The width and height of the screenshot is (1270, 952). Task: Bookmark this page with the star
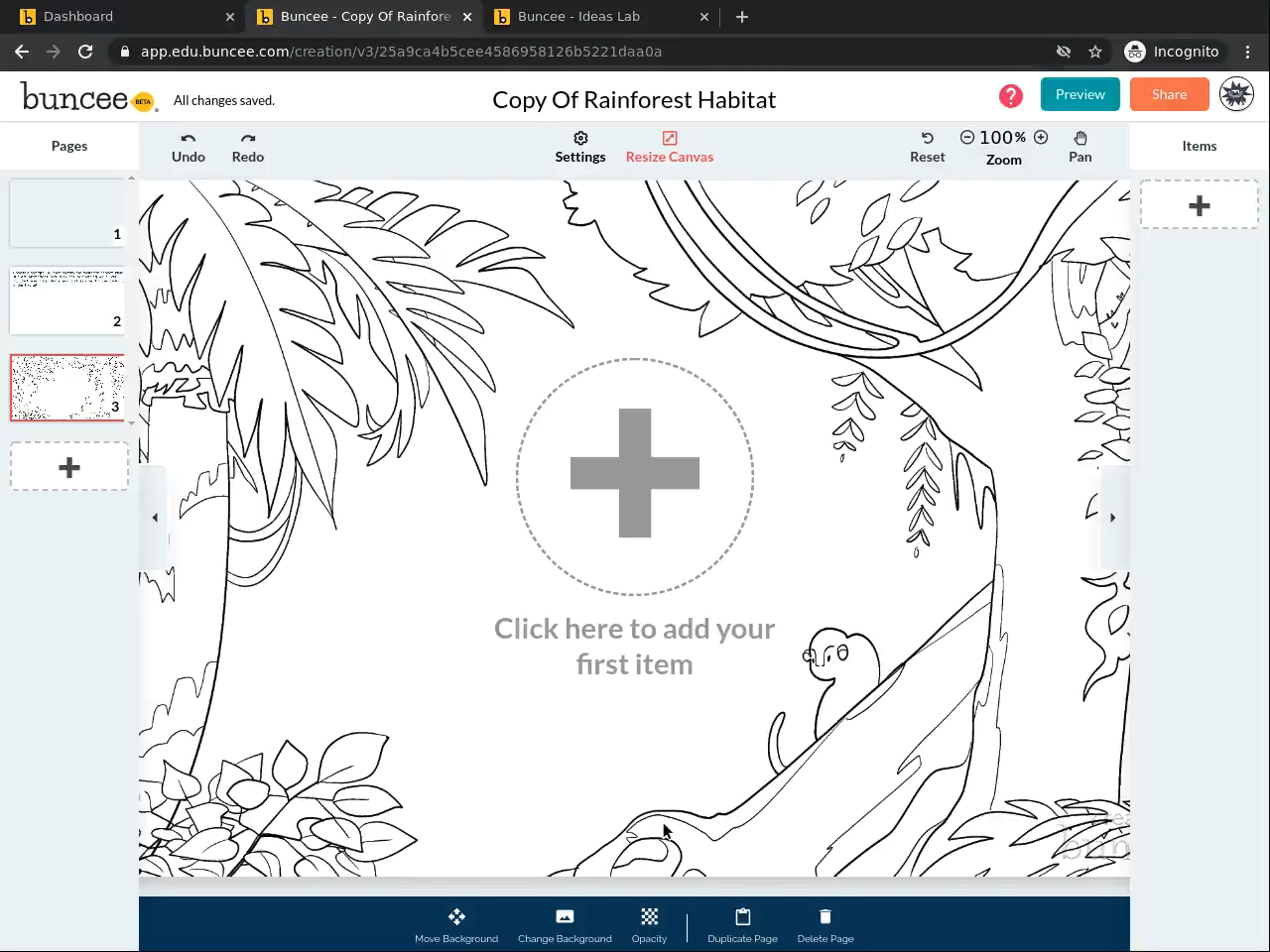1095,52
